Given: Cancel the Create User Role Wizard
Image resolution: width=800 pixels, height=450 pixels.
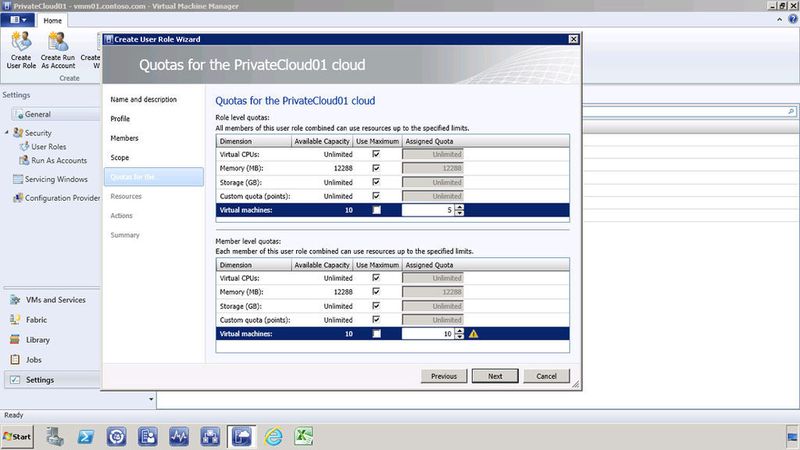Looking at the screenshot, I should click(x=546, y=376).
